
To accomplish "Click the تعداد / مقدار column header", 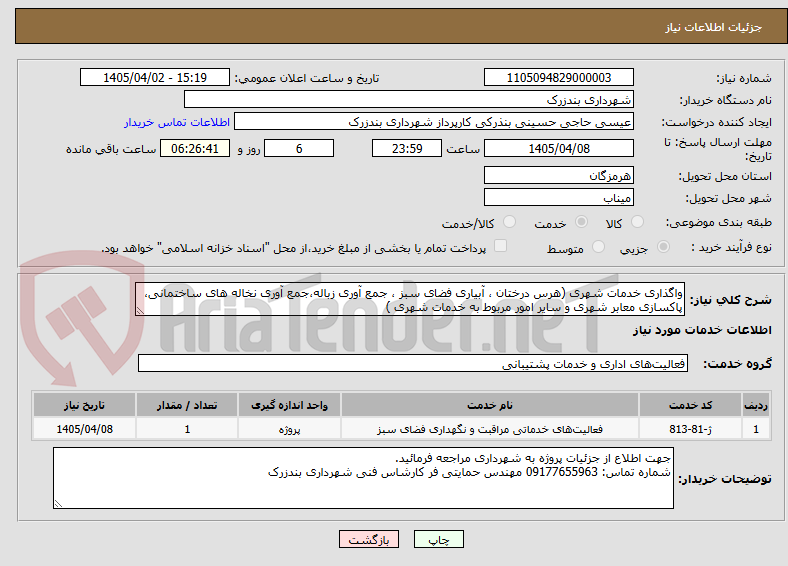I will (x=187, y=405).
